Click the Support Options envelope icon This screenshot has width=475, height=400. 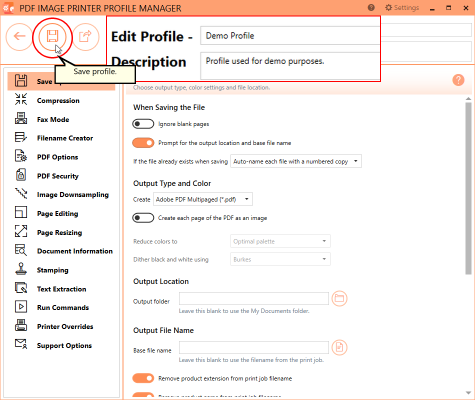(21, 344)
